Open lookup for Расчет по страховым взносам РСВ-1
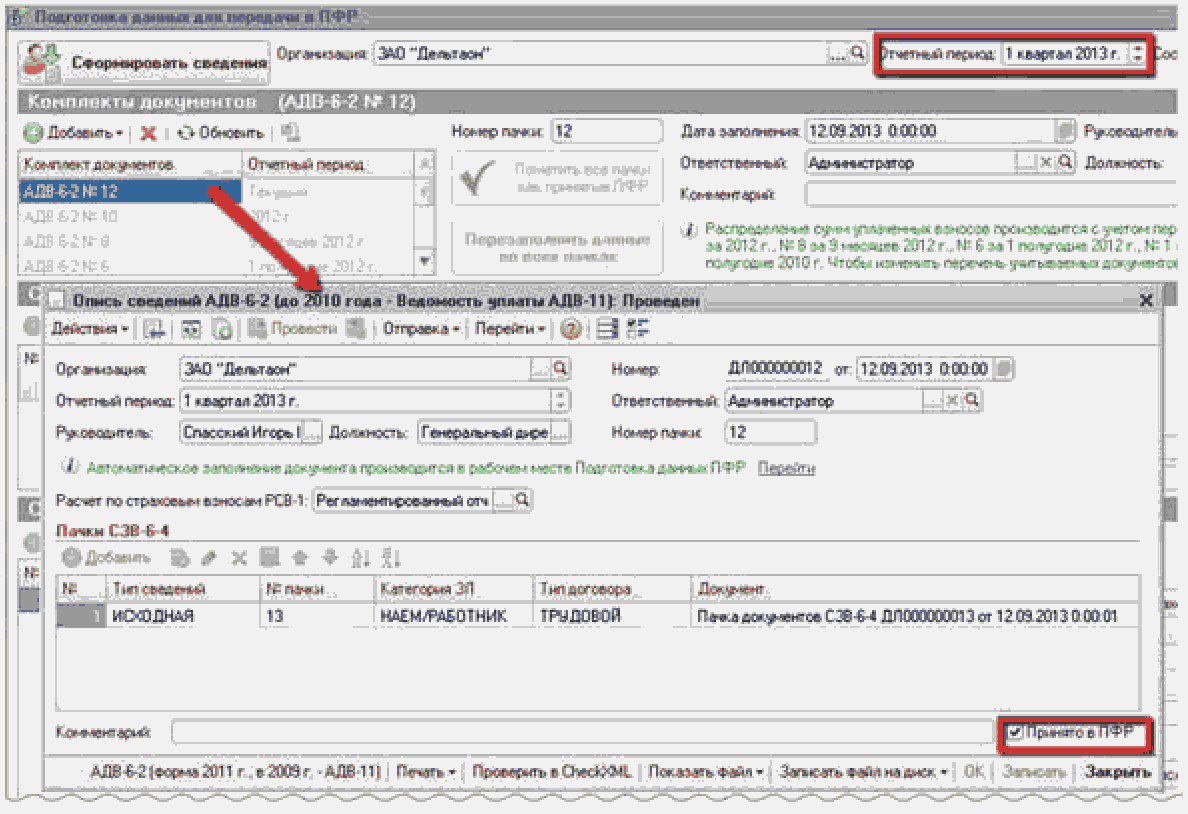Viewport: 1188px width, 814px height. click(x=521, y=500)
